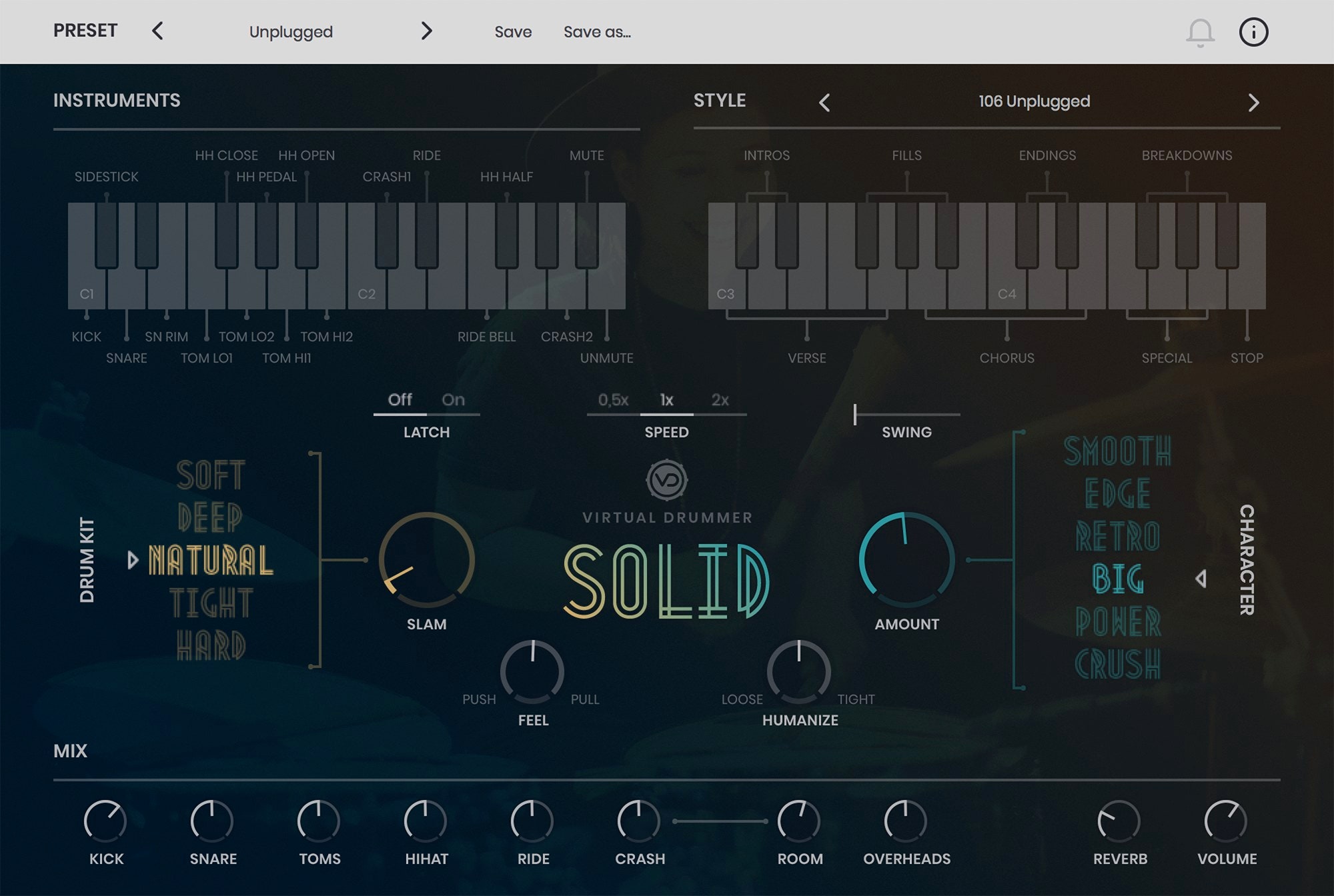Select 2x speed option
The height and width of the screenshot is (896, 1334).
(720, 400)
